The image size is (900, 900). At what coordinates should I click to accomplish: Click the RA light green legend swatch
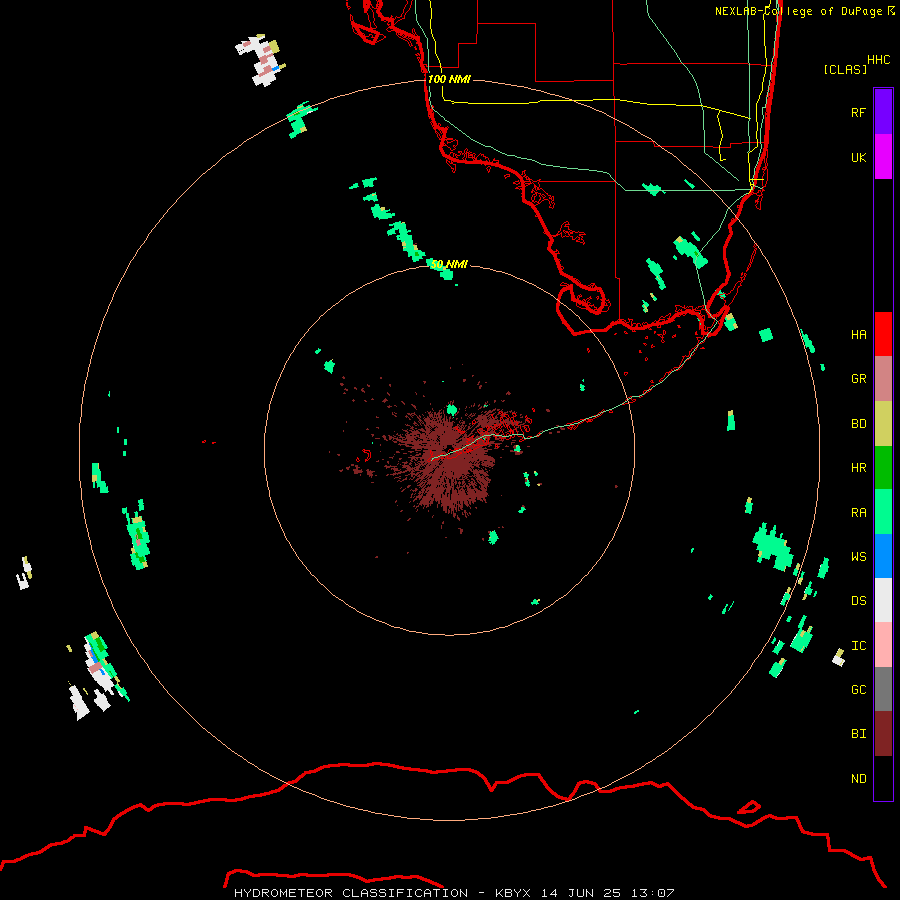883,512
